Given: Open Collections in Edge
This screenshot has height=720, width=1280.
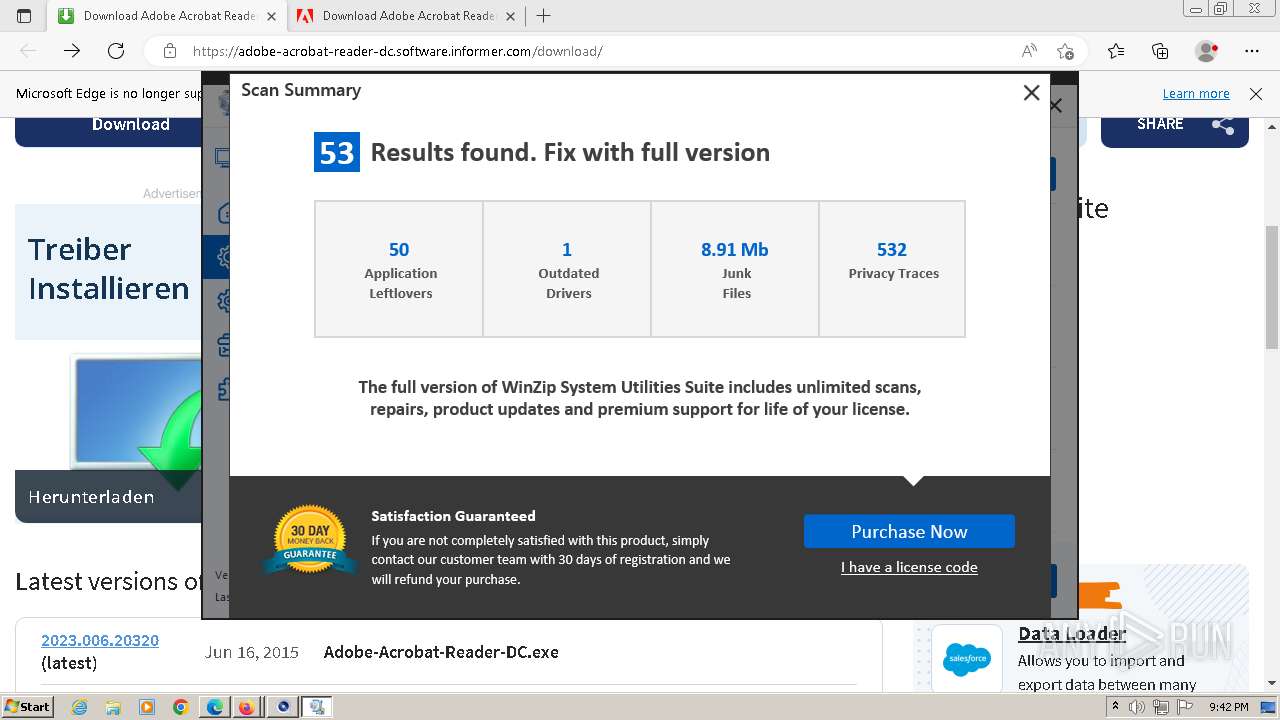Looking at the screenshot, I should click(1160, 51).
